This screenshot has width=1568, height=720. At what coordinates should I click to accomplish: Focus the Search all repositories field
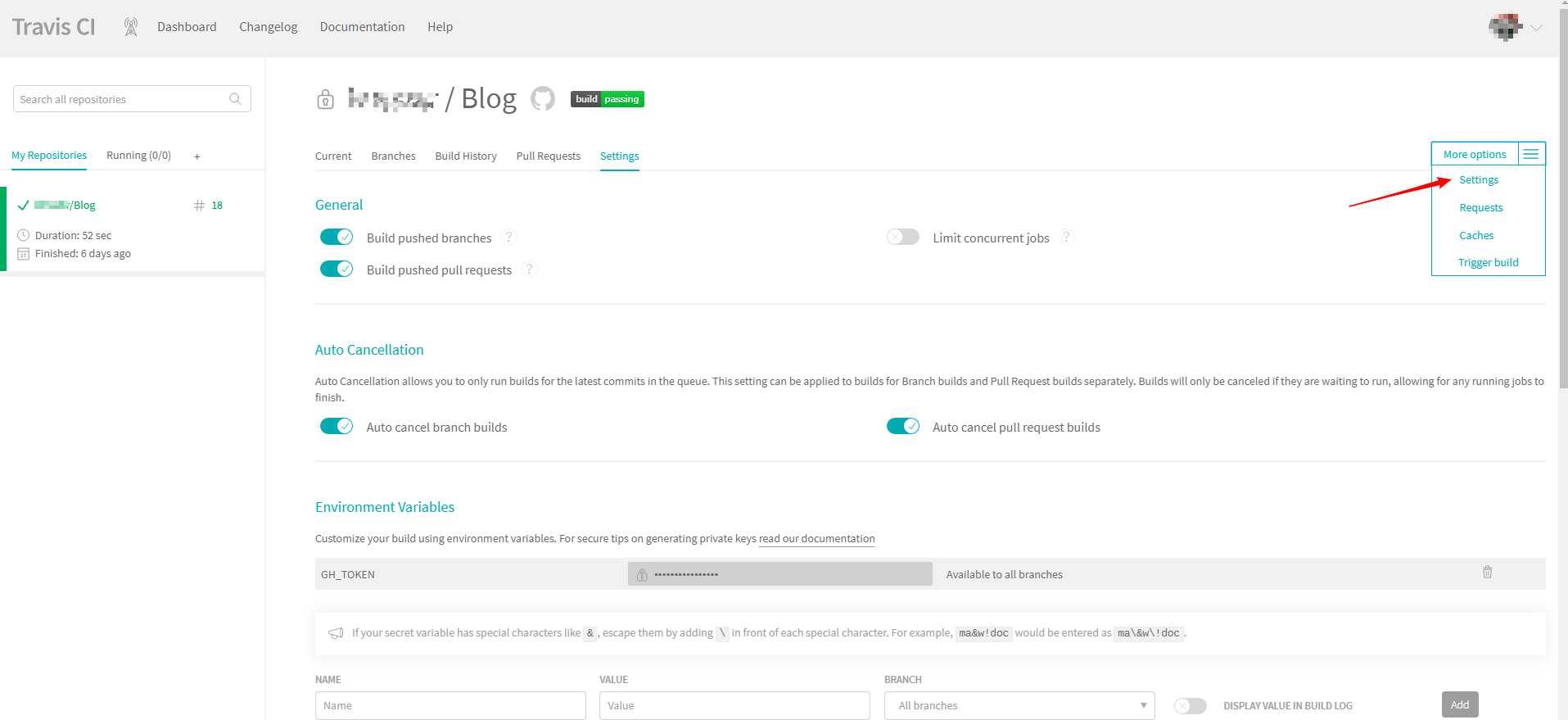(132, 99)
